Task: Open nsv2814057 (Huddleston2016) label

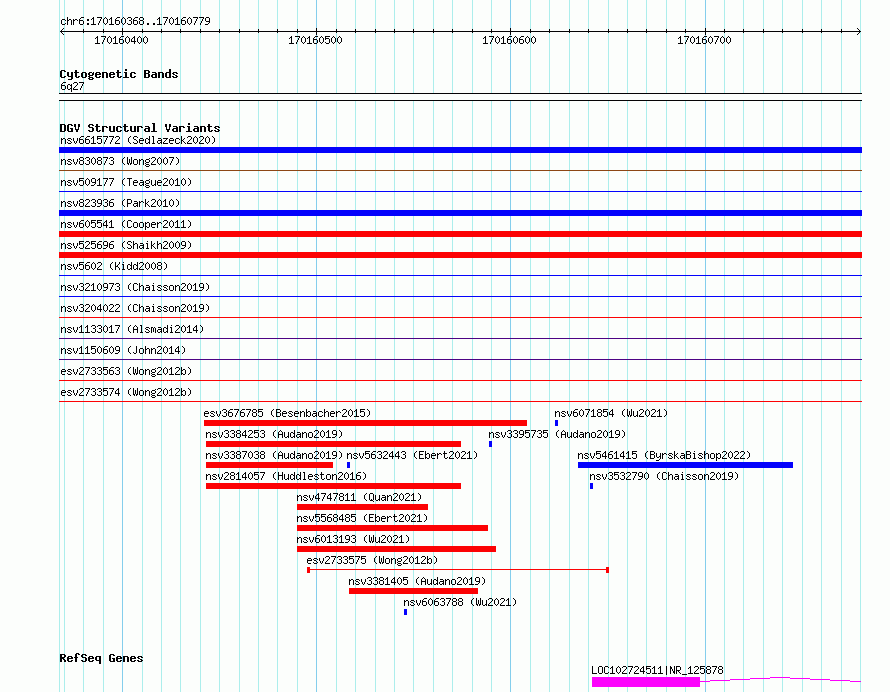Action: coord(286,476)
